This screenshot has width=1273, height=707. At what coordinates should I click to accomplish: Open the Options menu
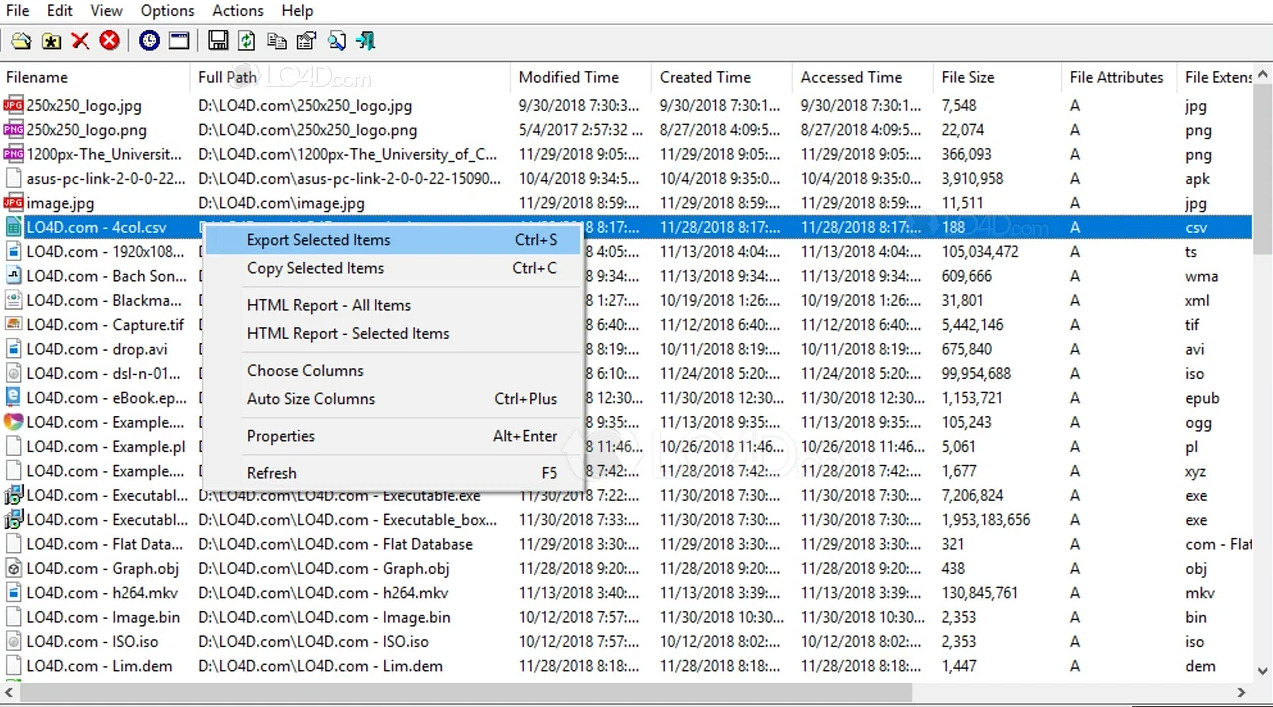(167, 10)
